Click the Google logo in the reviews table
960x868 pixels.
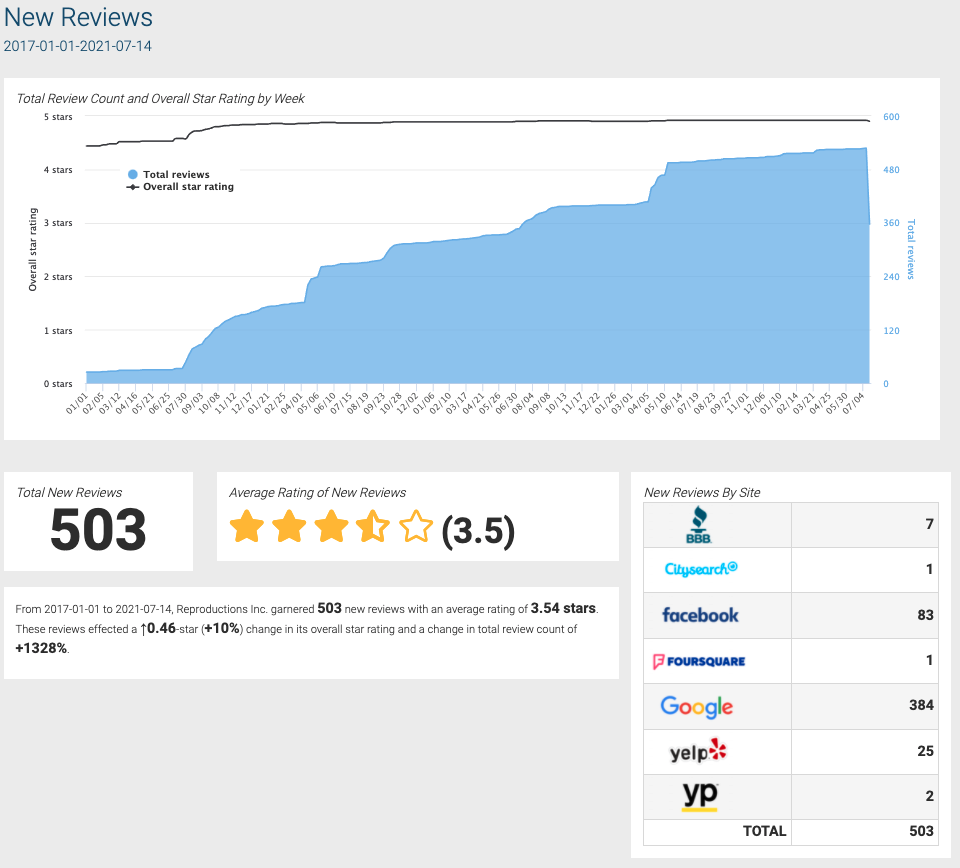699,706
